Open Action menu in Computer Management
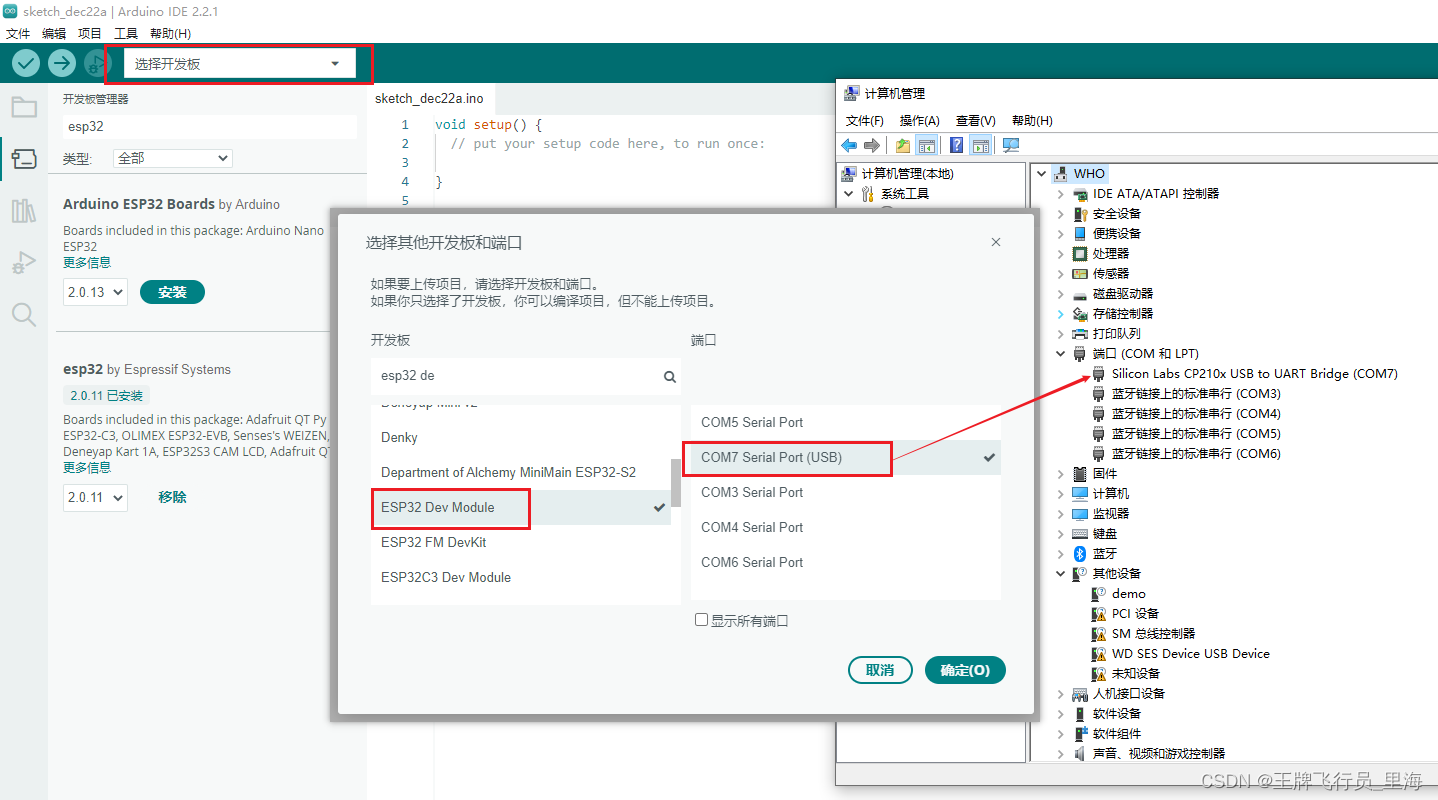Viewport: 1438px width, 800px height. pyautogui.click(x=919, y=121)
